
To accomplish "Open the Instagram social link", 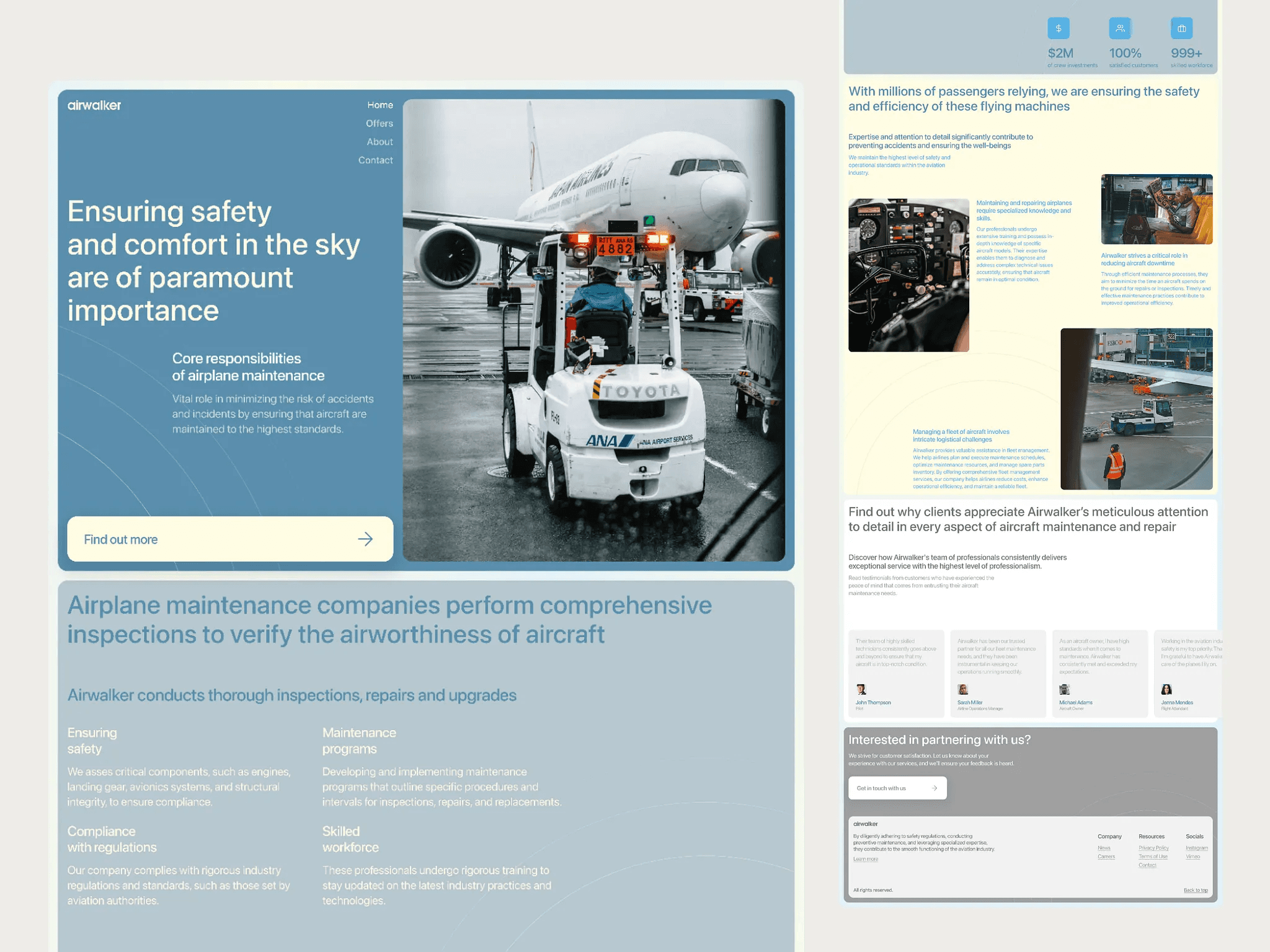I will (1196, 848).
